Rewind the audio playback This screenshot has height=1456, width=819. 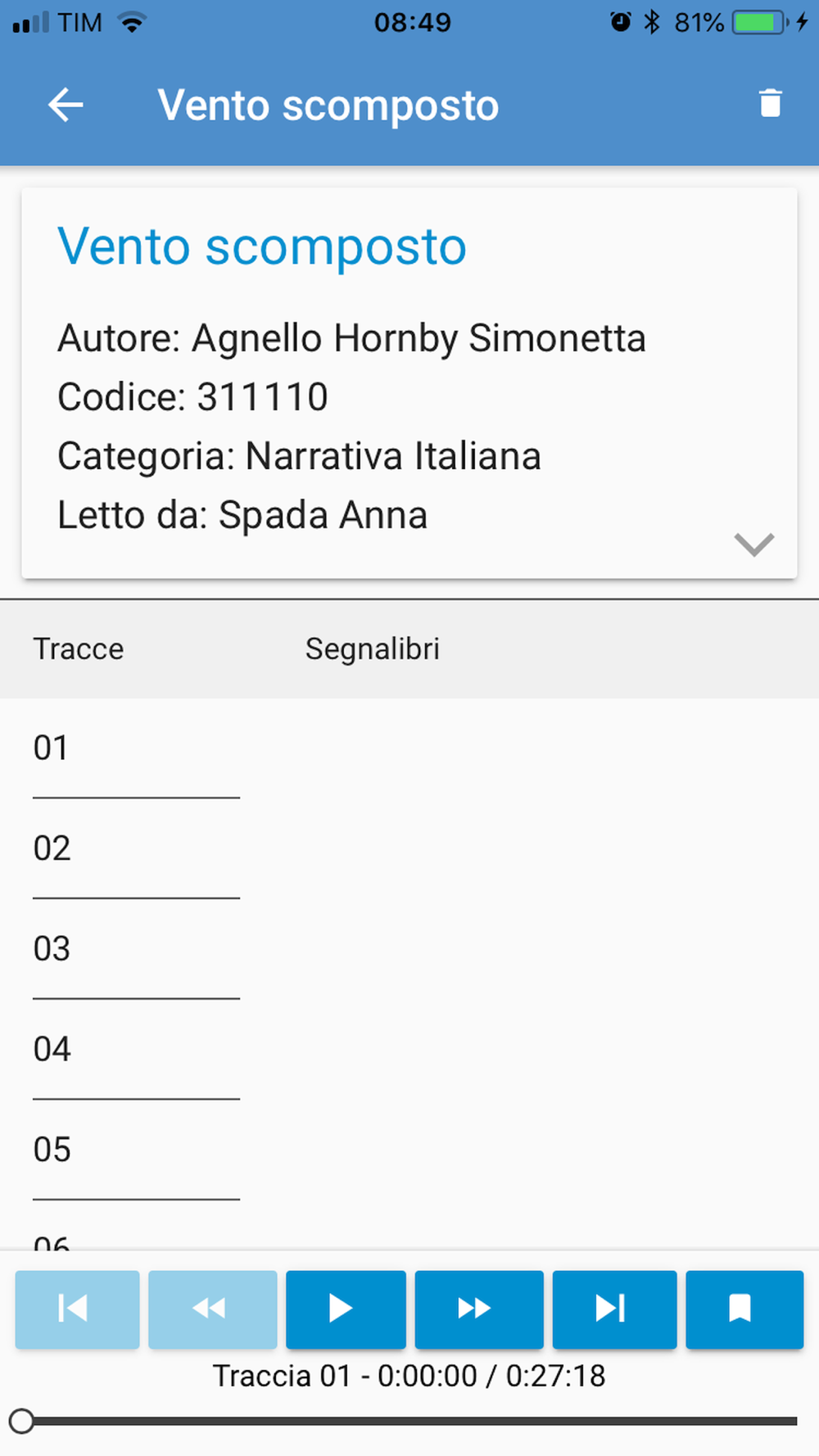click(x=212, y=1309)
